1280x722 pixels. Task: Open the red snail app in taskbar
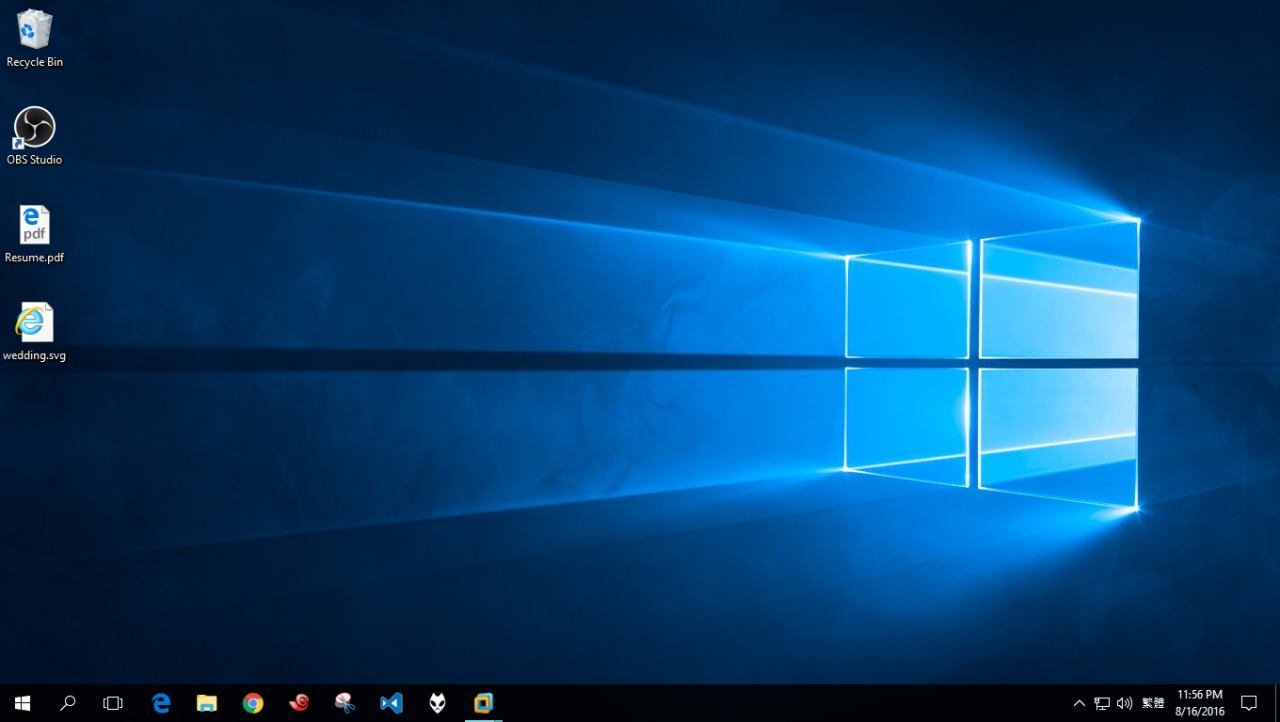pyautogui.click(x=299, y=703)
